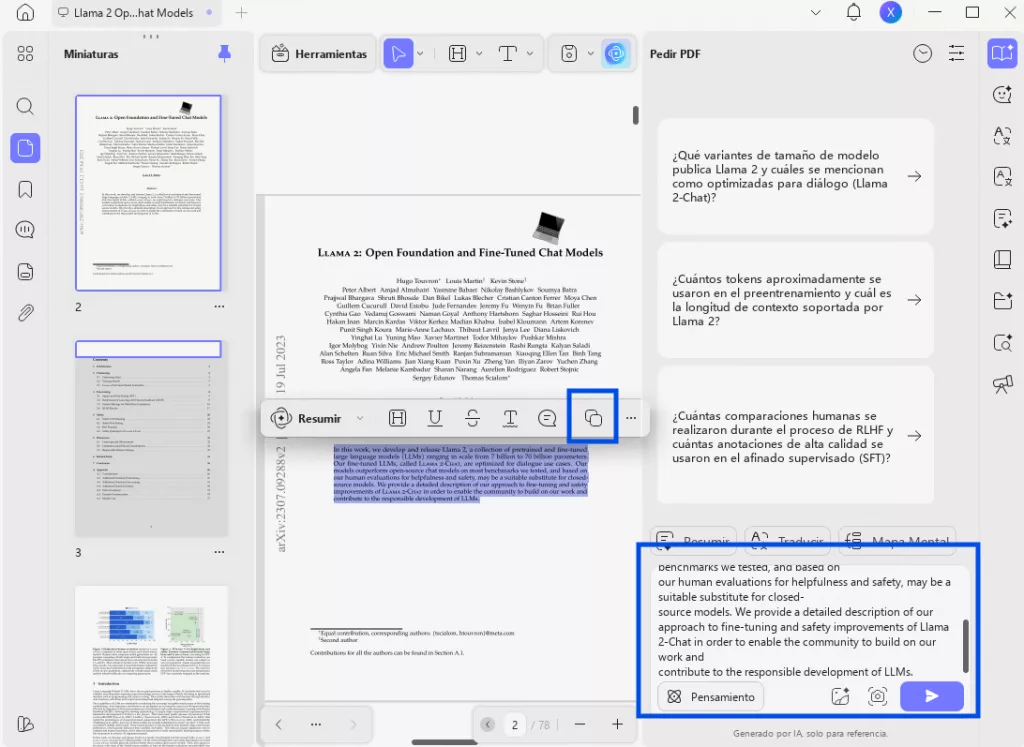Select the text tool in top toolbar

pos(508,54)
